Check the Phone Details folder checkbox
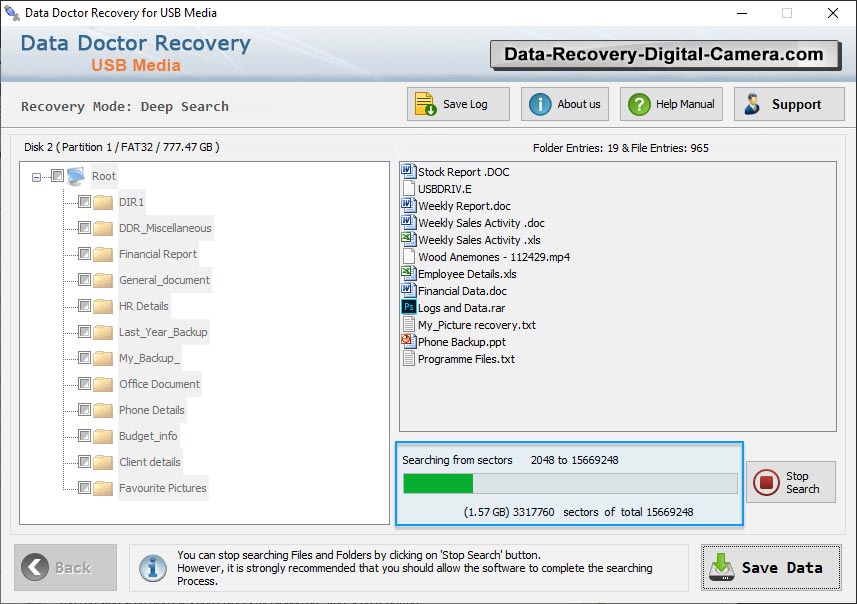The image size is (857, 604). tap(84, 409)
